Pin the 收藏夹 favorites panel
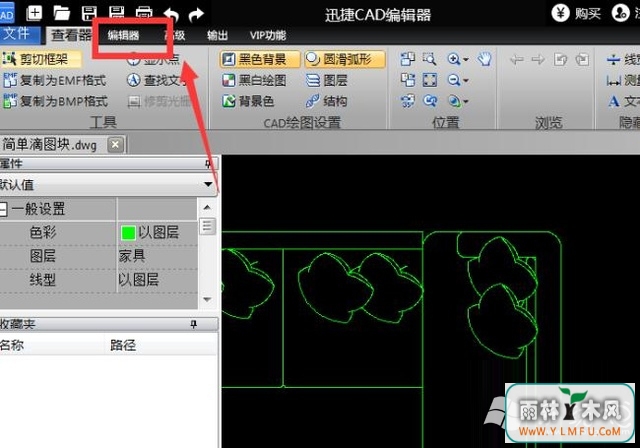The image size is (640, 448). pyautogui.click(x=193, y=324)
